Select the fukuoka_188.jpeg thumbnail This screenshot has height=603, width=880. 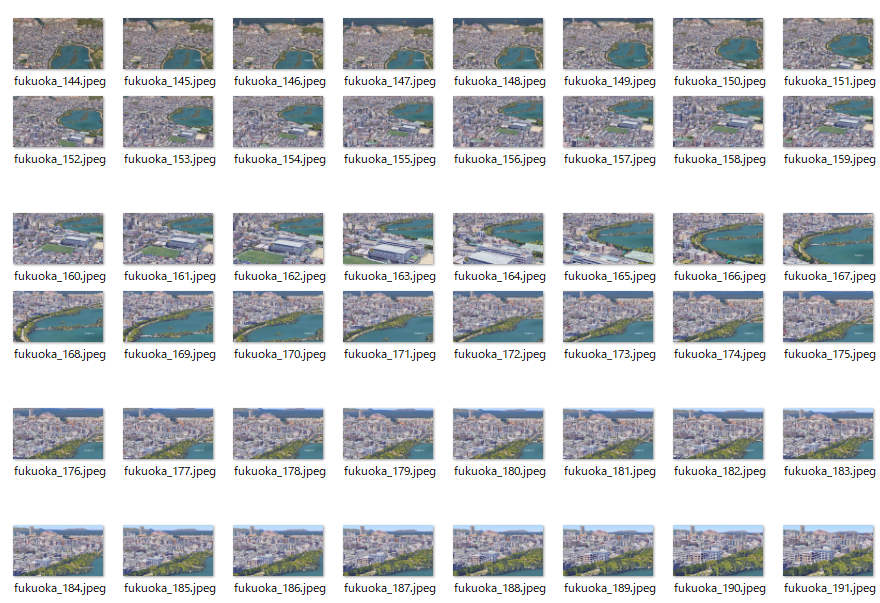(498, 551)
